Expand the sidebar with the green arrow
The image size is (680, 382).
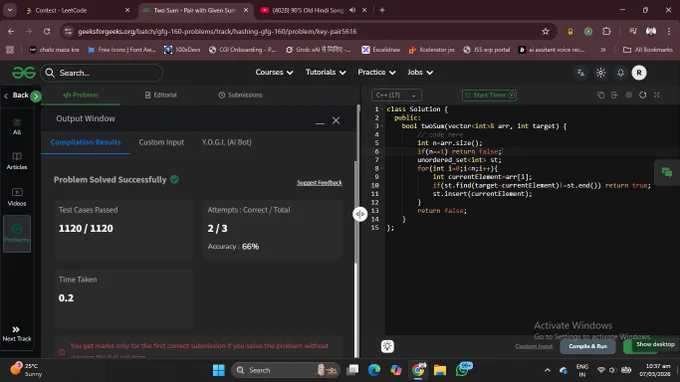pyautogui.click(x=36, y=96)
